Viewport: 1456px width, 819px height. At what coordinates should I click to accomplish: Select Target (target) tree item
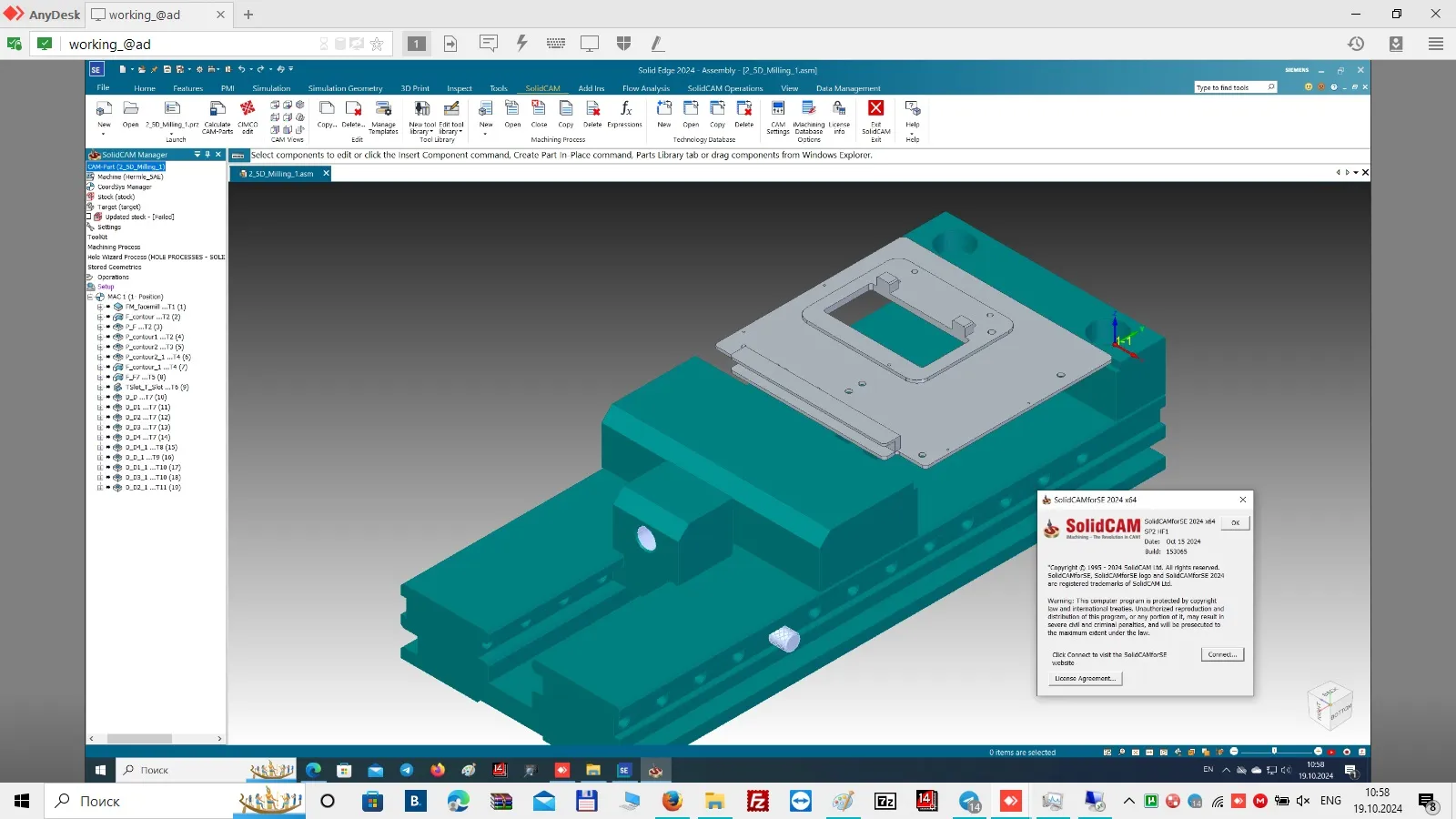(x=119, y=207)
